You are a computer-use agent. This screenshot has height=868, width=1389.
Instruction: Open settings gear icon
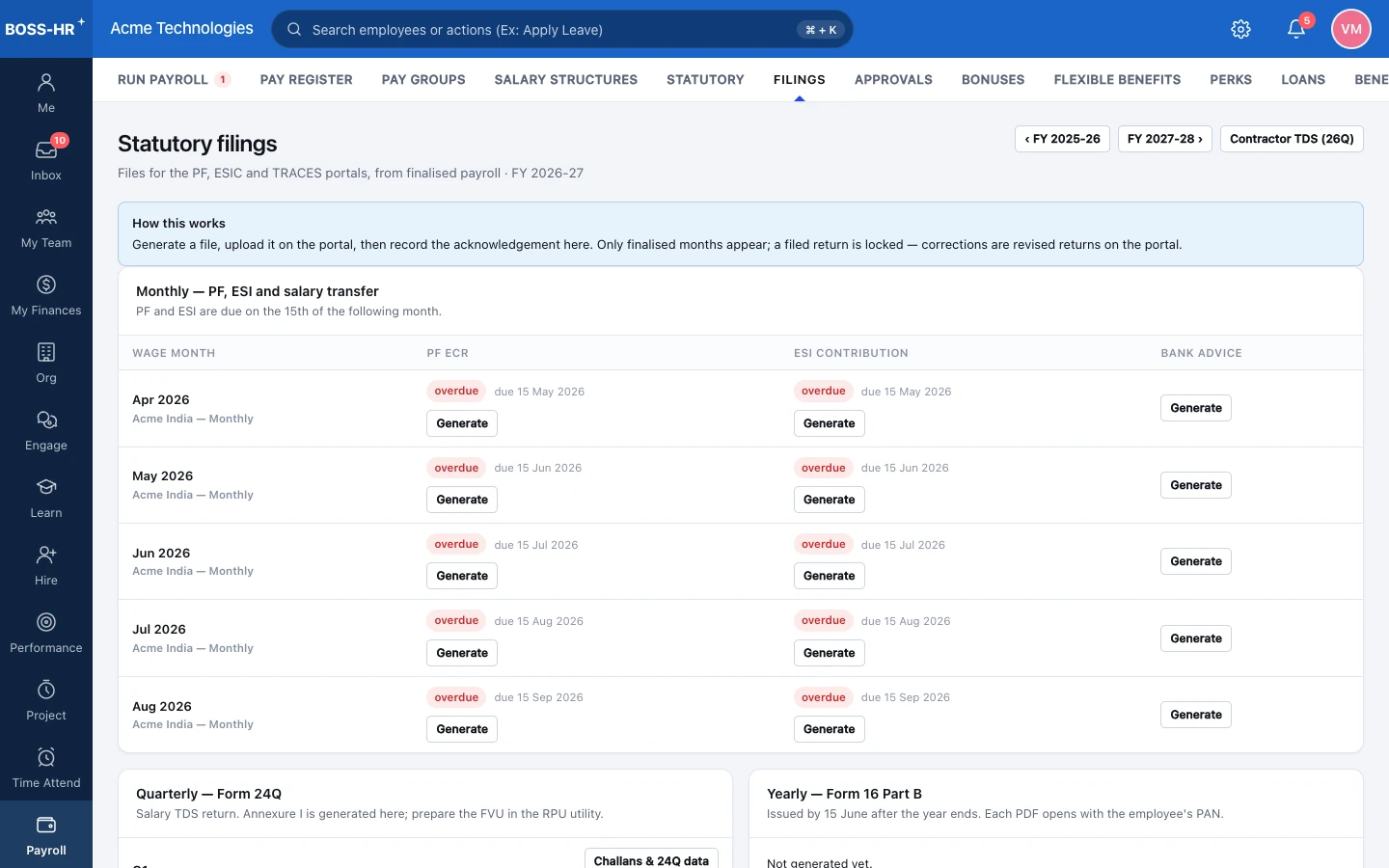[x=1241, y=29]
